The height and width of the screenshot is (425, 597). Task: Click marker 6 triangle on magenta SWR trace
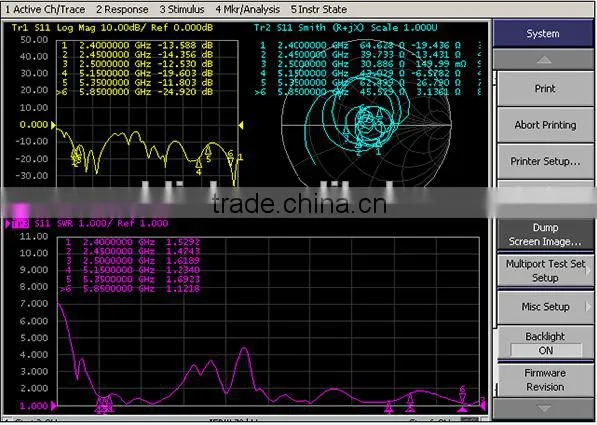[462, 398]
